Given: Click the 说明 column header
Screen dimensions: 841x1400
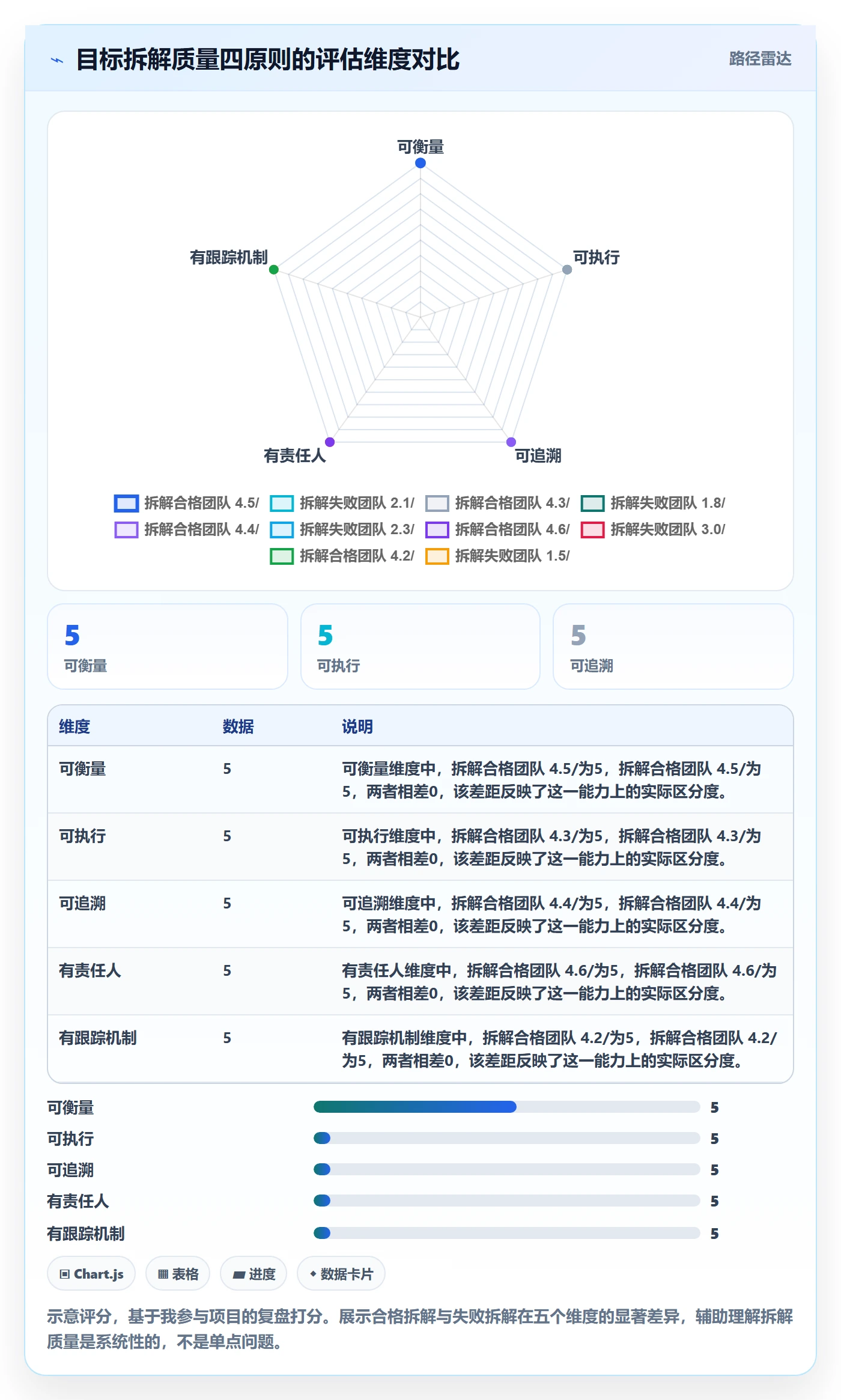Looking at the screenshot, I should [x=357, y=726].
